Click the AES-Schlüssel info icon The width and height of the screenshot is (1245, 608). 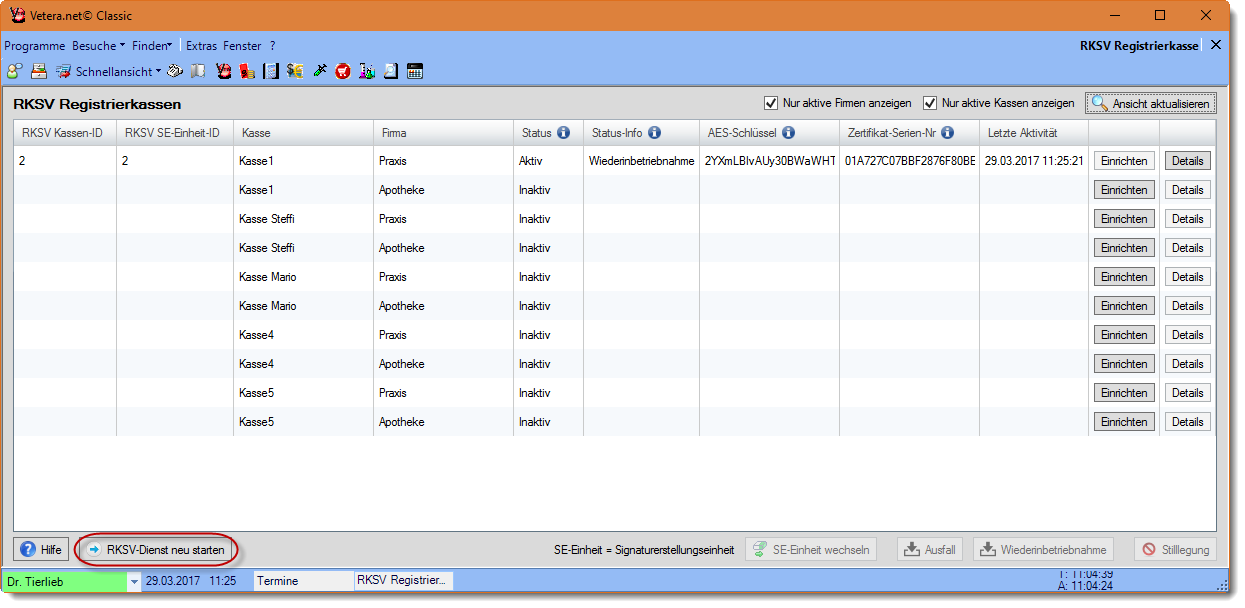tap(788, 132)
